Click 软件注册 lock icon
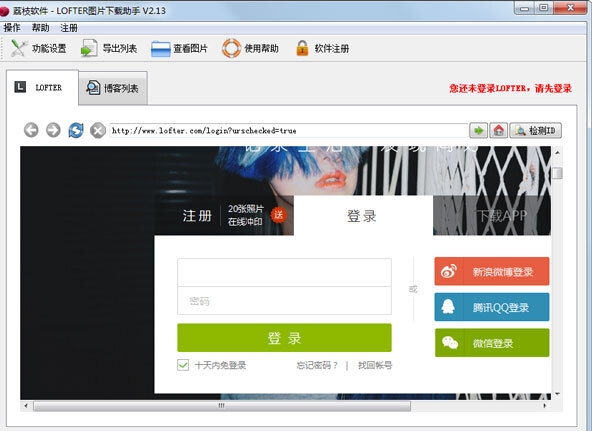Viewport: 592px width, 431px height. (x=302, y=48)
